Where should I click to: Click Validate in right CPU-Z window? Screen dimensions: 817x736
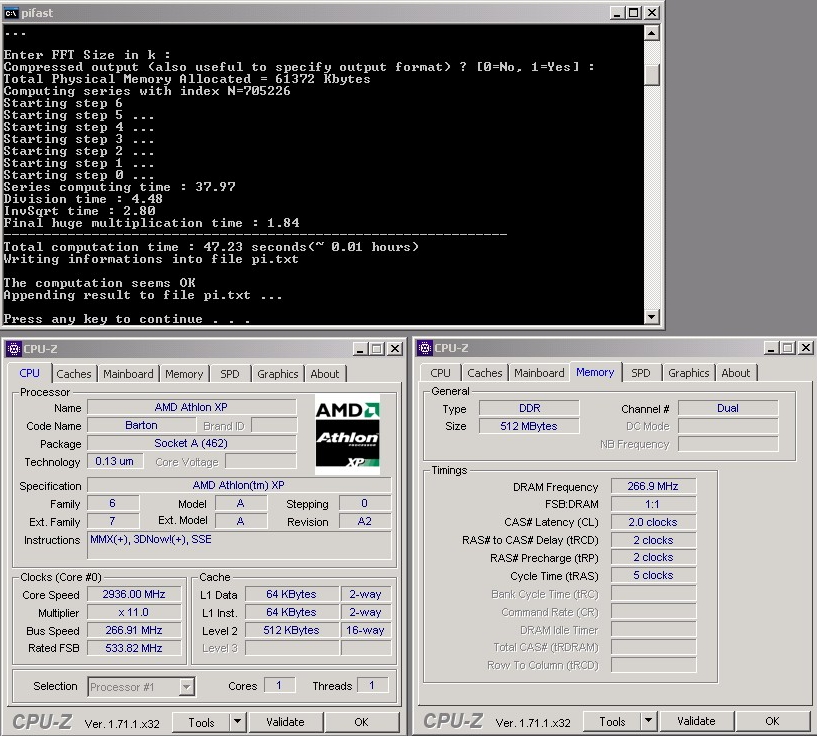(x=696, y=721)
